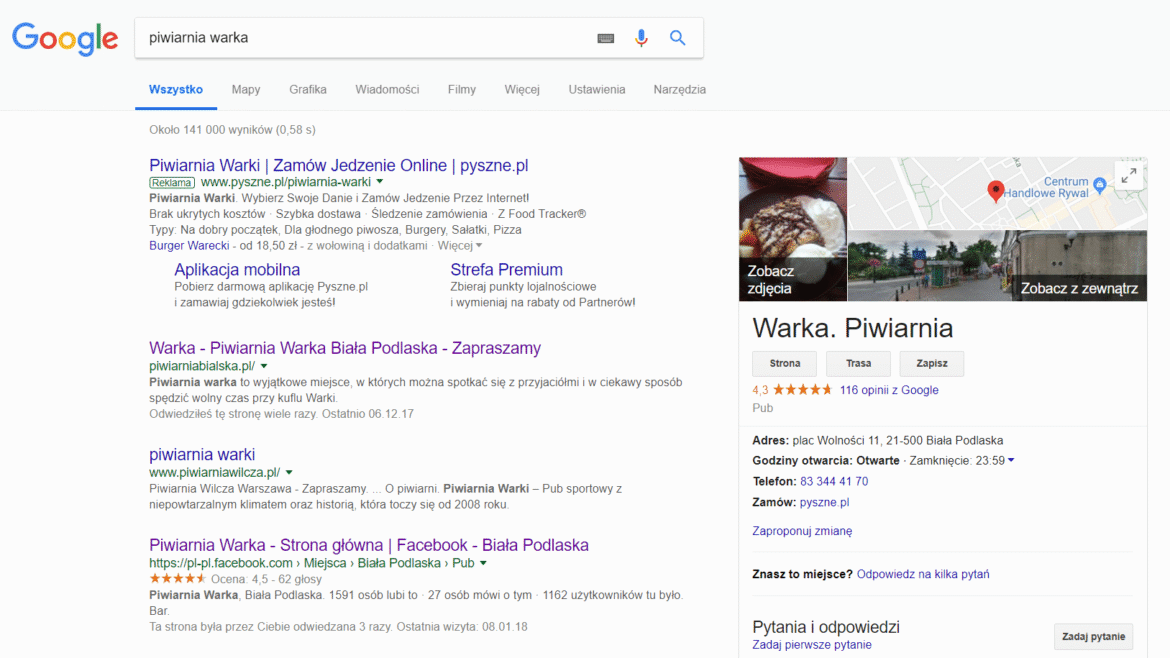Expand the map with the fullscreen arrows icon

click(x=1130, y=175)
